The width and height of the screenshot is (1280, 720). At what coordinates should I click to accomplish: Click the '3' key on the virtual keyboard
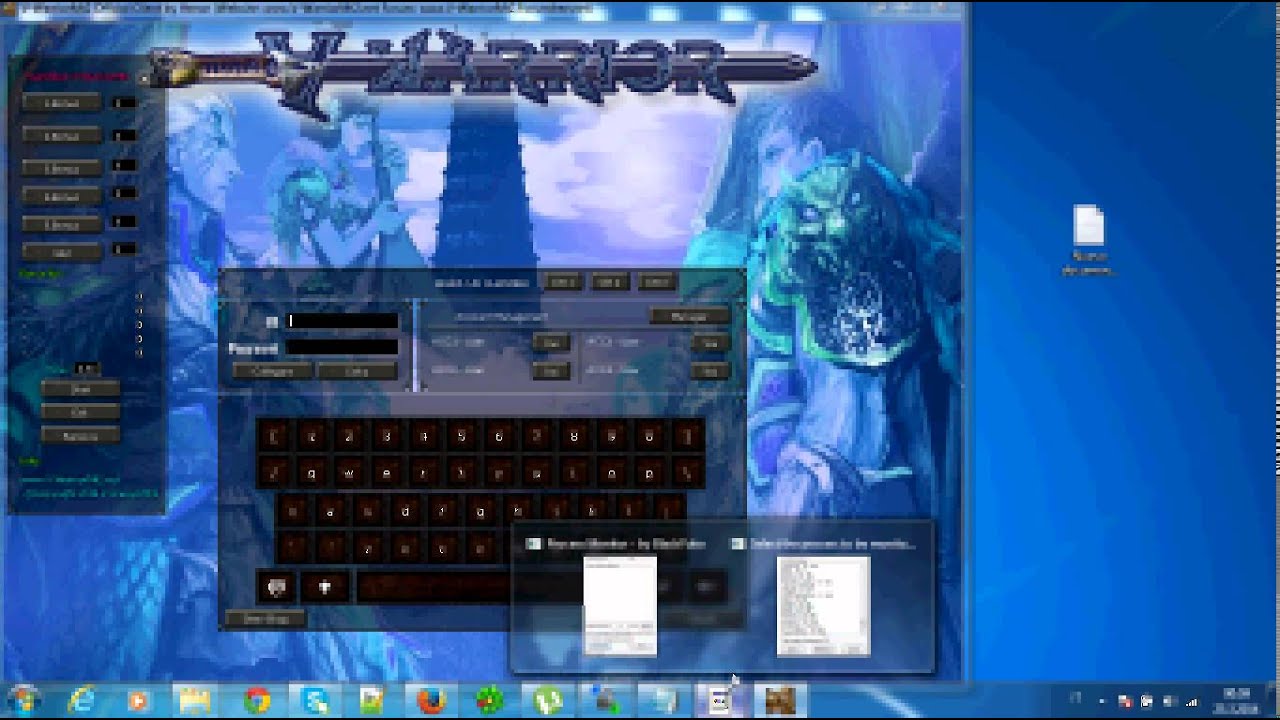387,436
